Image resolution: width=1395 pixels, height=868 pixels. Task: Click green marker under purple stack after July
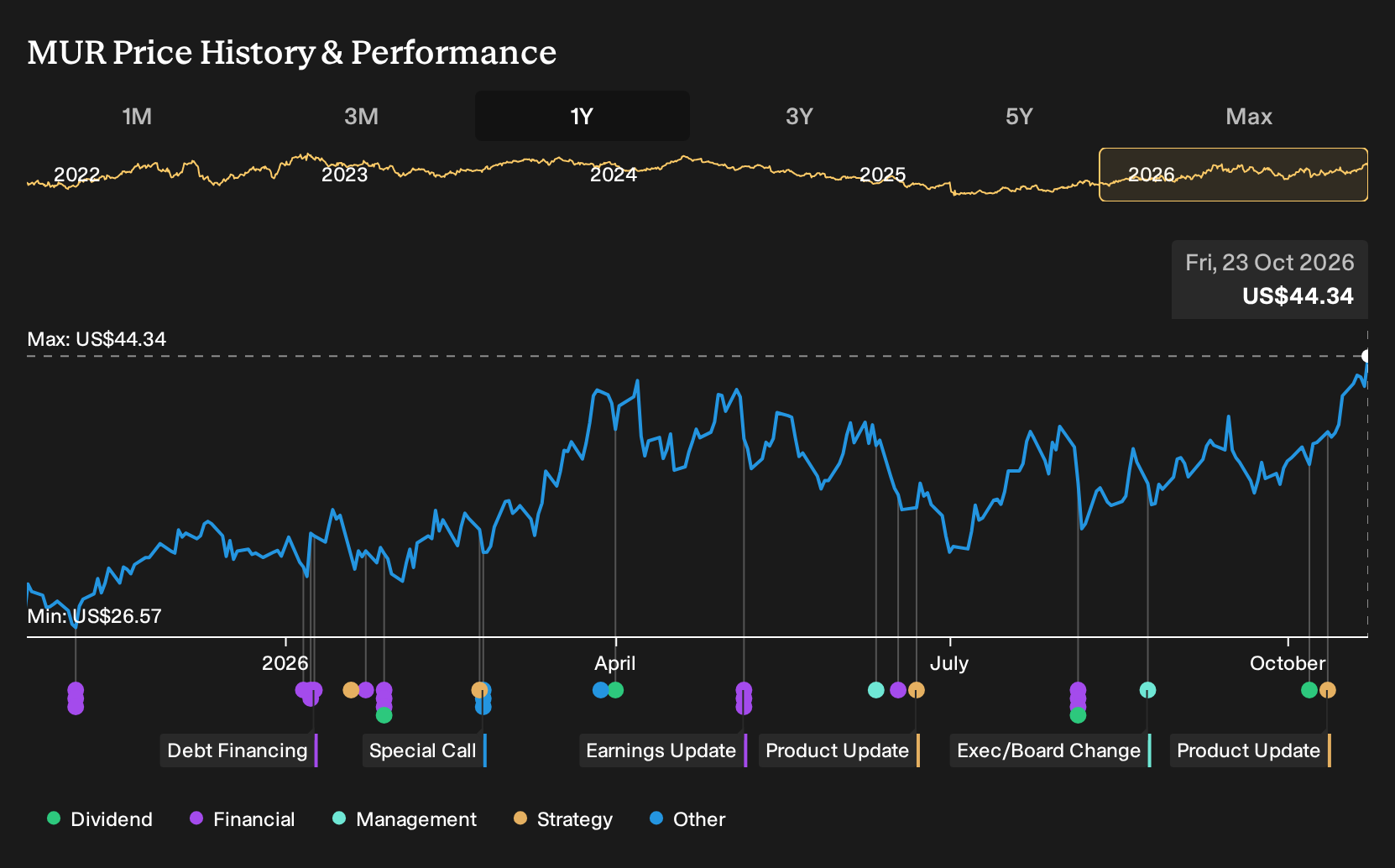pyautogui.click(x=1079, y=715)
